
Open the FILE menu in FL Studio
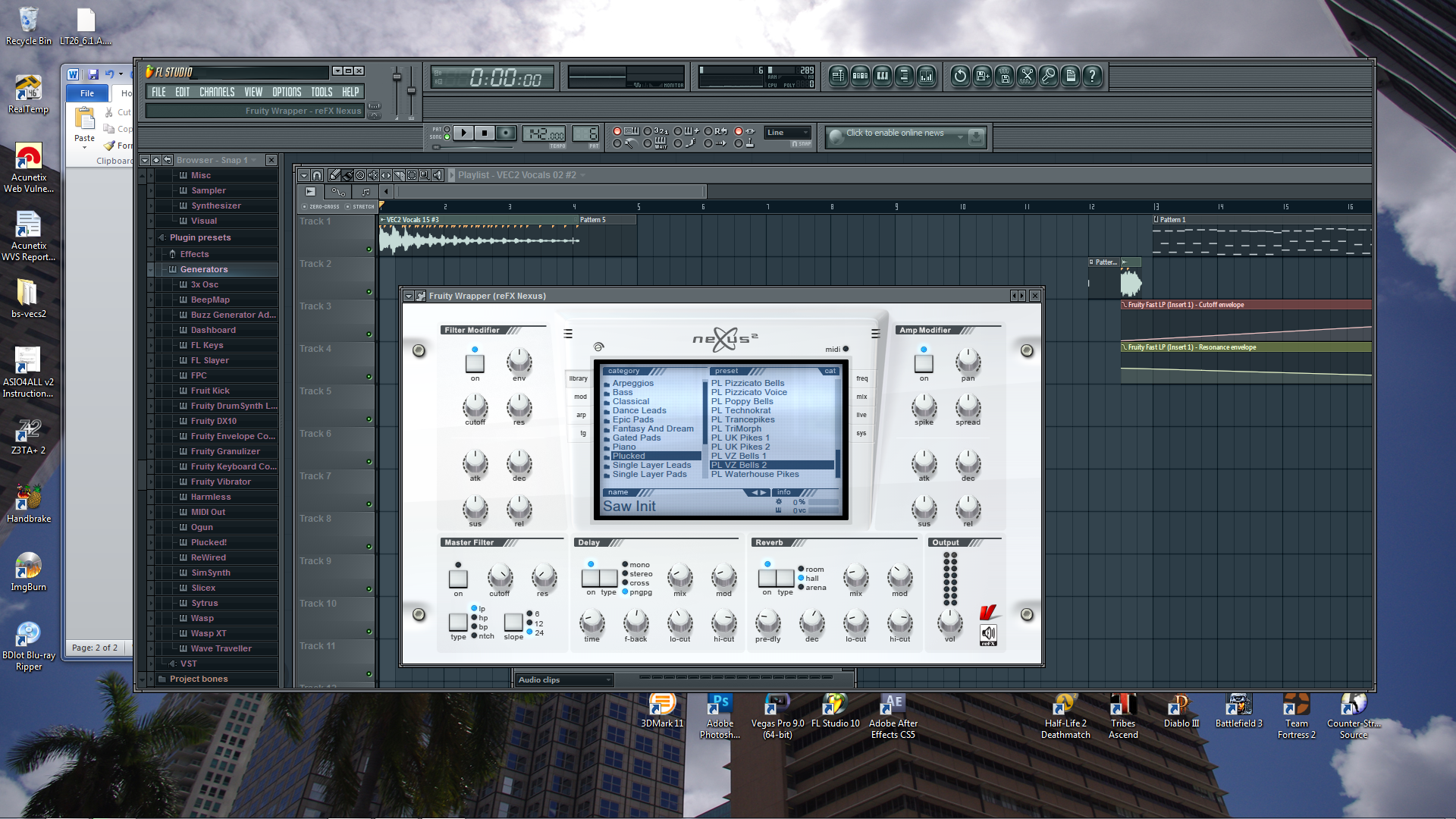[x=158, y=92]
